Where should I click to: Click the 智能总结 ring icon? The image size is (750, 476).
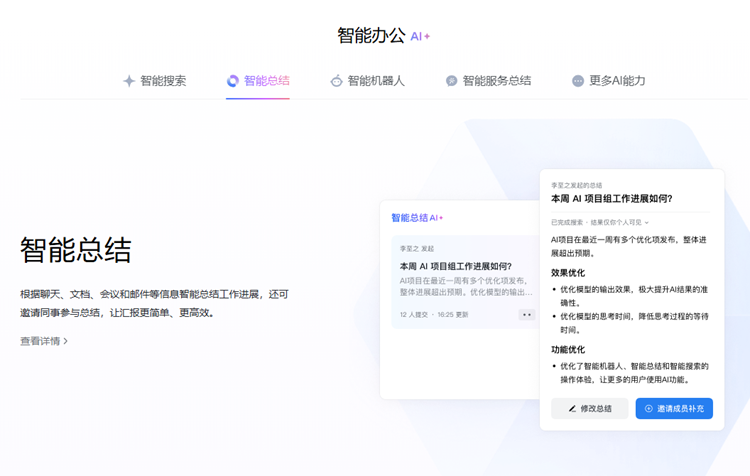point(233,81)
